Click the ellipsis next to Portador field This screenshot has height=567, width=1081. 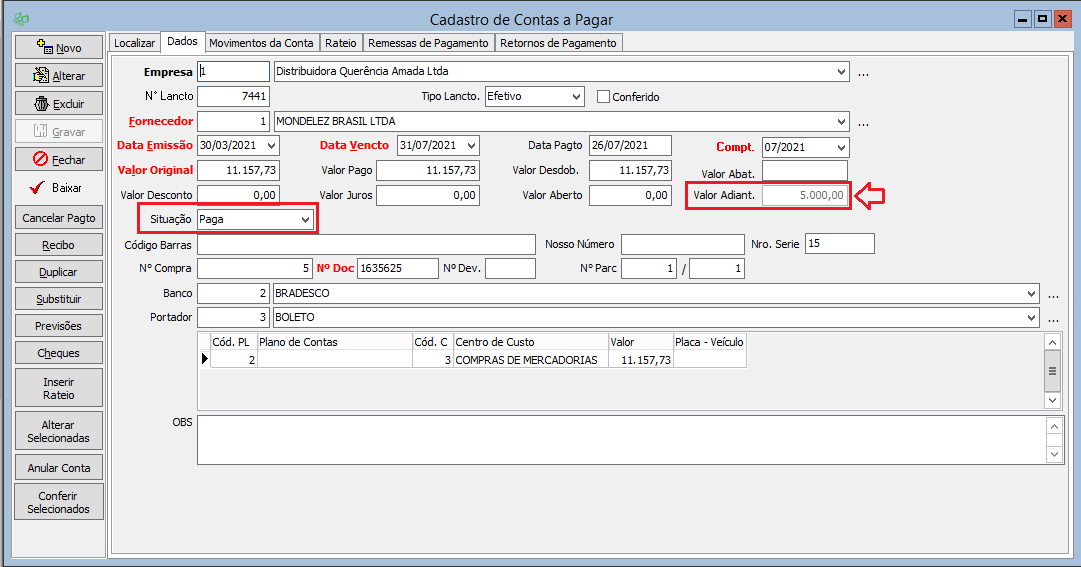pyautogui.click(x=1053, y=318)
